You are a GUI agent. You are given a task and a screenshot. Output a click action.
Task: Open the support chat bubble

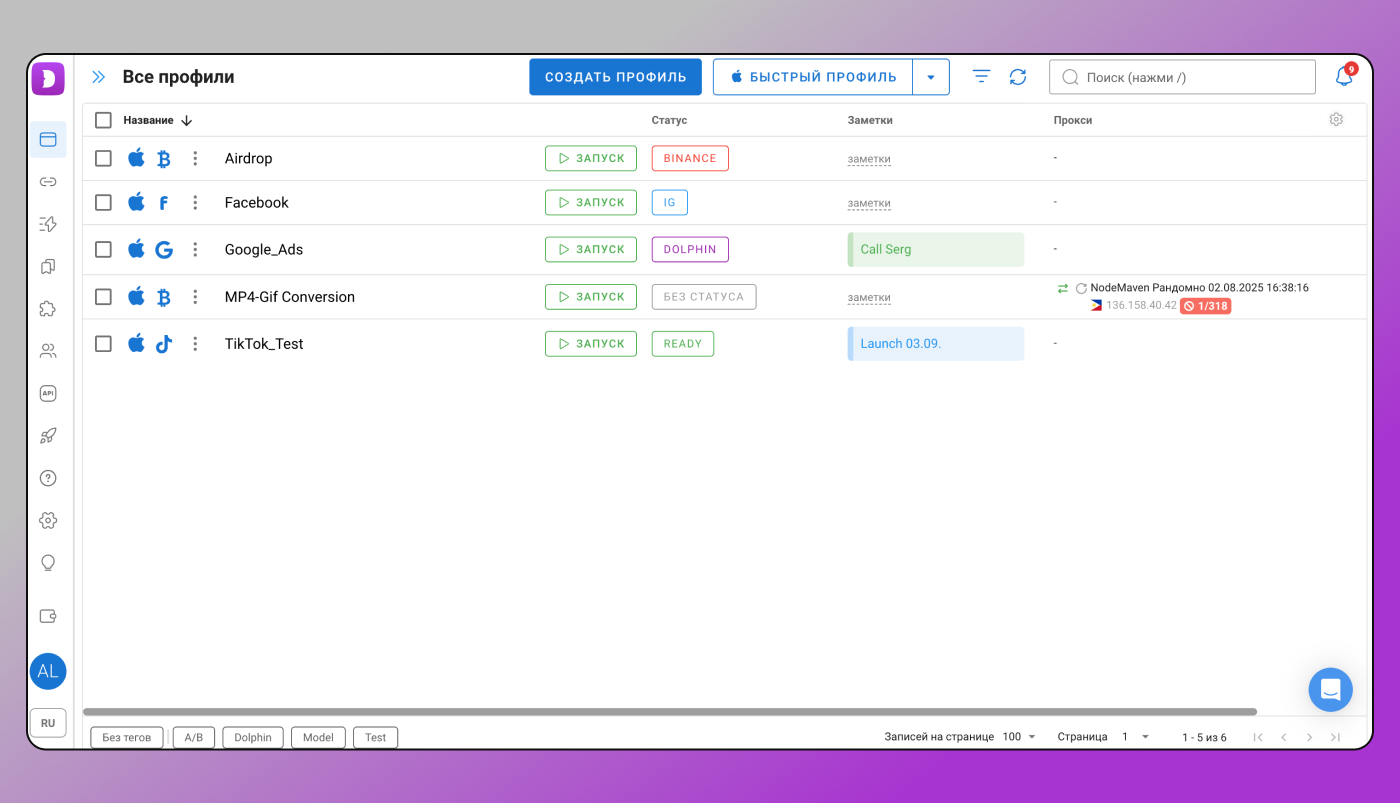(1330, 690)
